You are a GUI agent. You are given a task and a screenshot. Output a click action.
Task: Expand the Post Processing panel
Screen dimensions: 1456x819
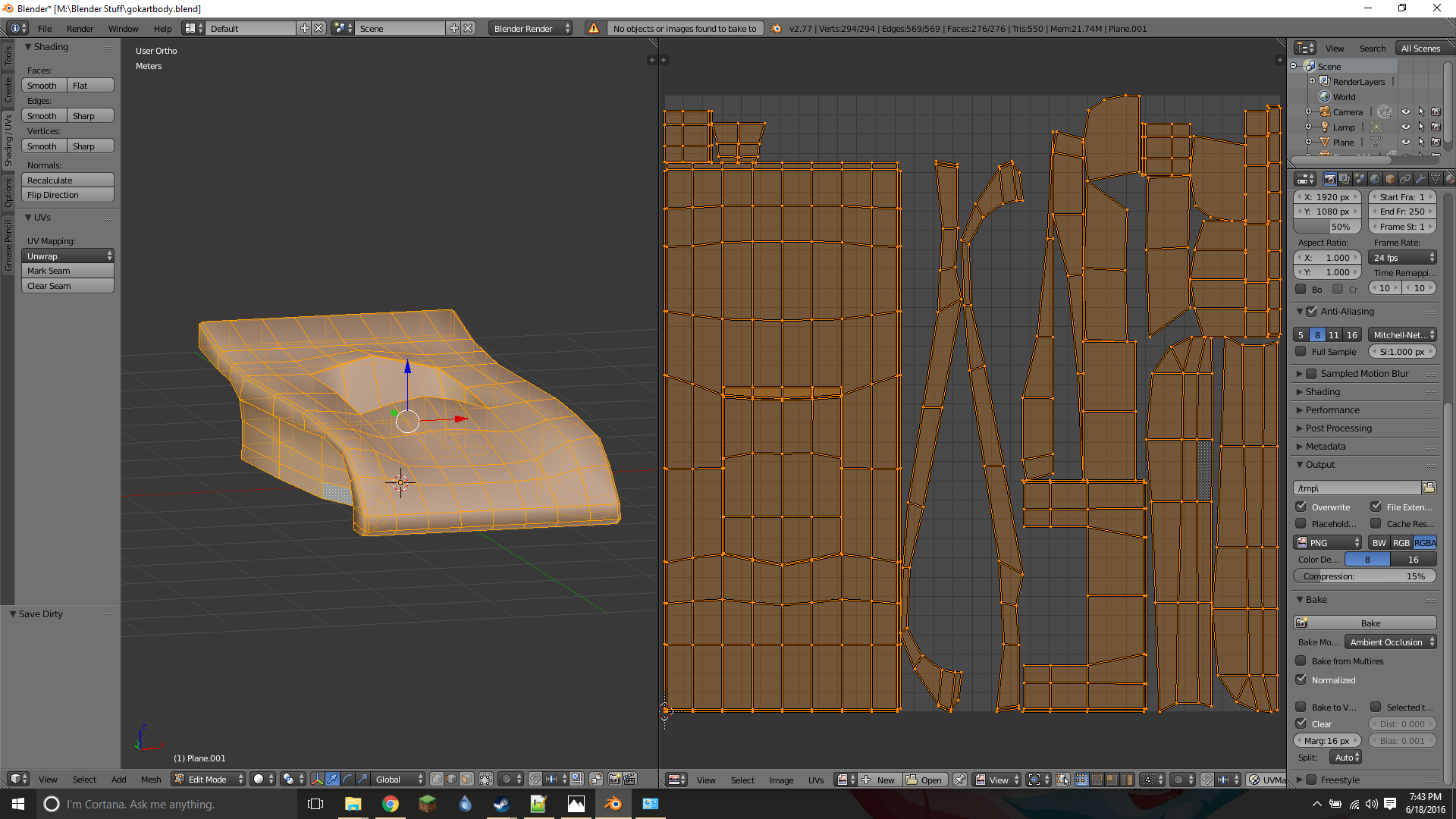point(1338,428)
